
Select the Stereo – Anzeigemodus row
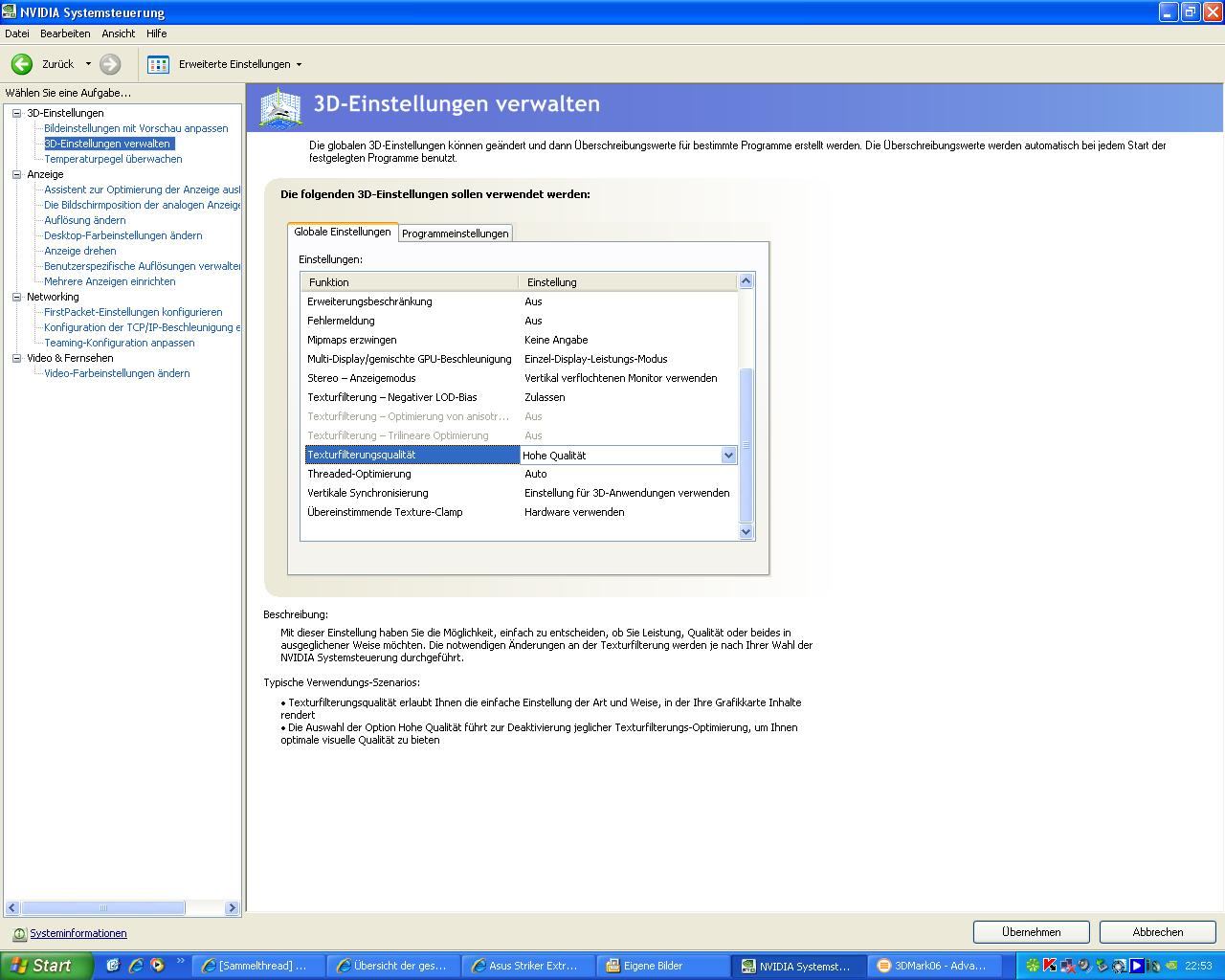click(520, 378)
